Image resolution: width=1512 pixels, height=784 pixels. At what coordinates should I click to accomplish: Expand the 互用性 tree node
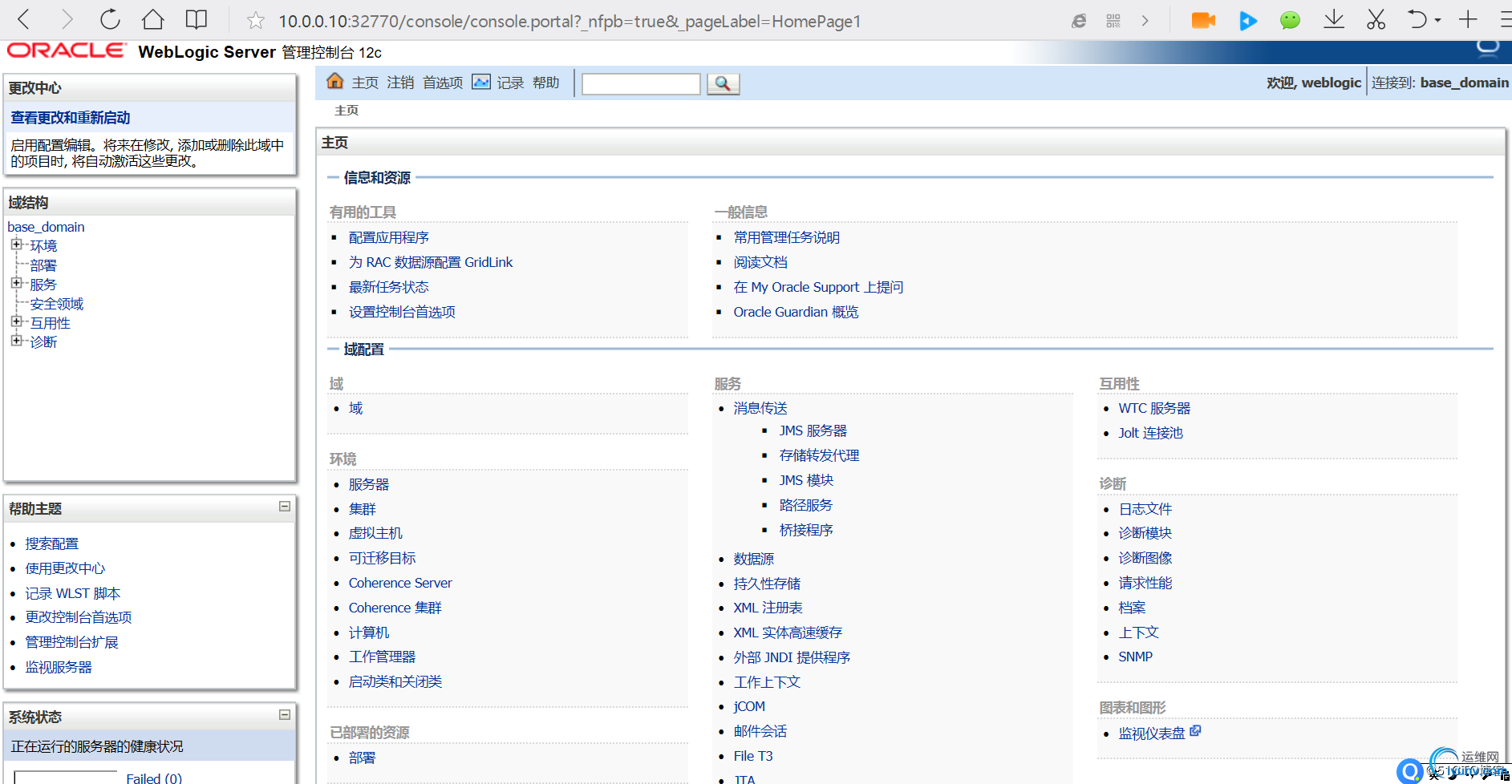[16, 321]
